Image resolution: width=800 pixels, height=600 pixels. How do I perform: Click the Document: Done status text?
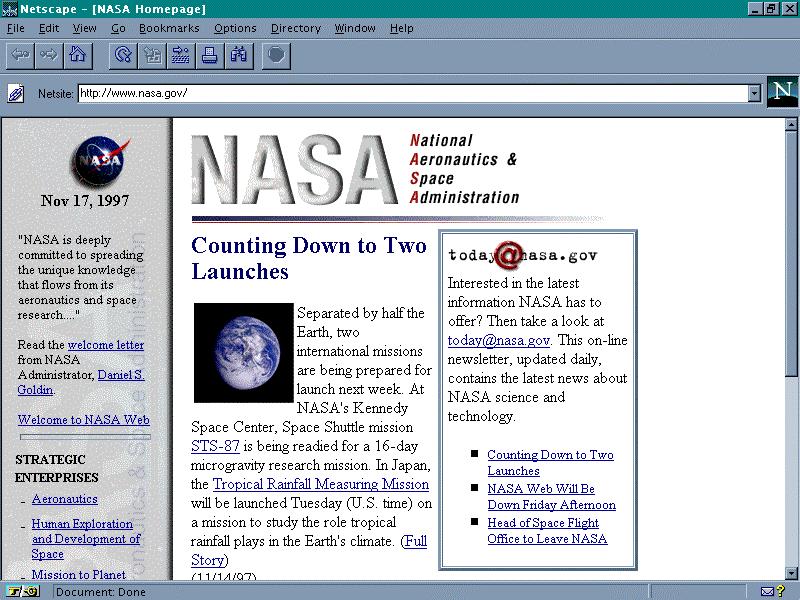[101, 592]
